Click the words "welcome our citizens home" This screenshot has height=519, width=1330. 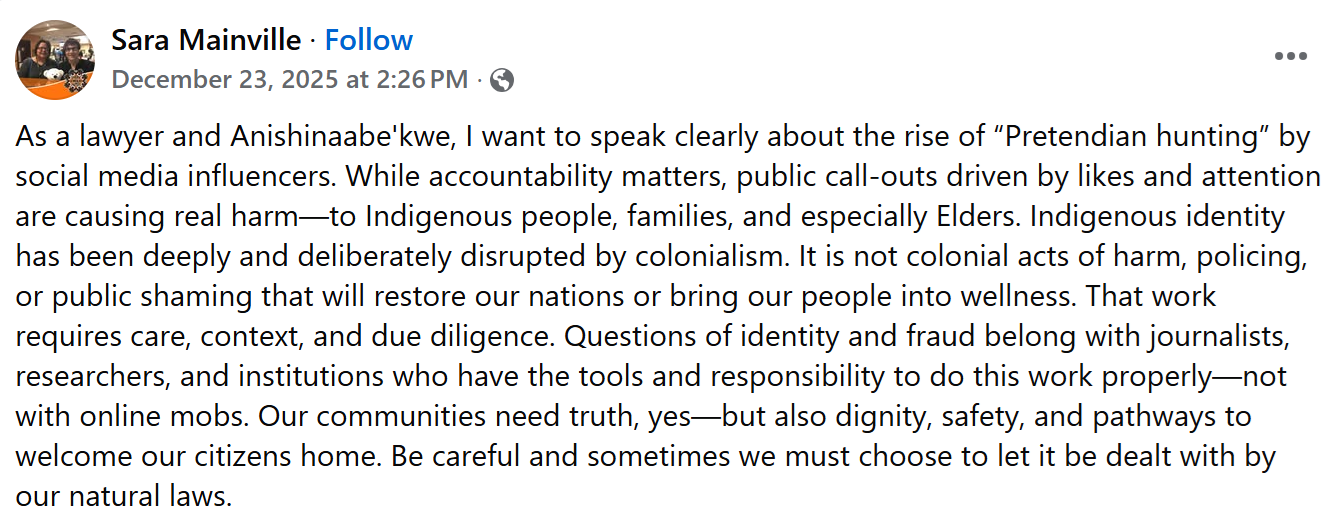[x=197, y=456]
